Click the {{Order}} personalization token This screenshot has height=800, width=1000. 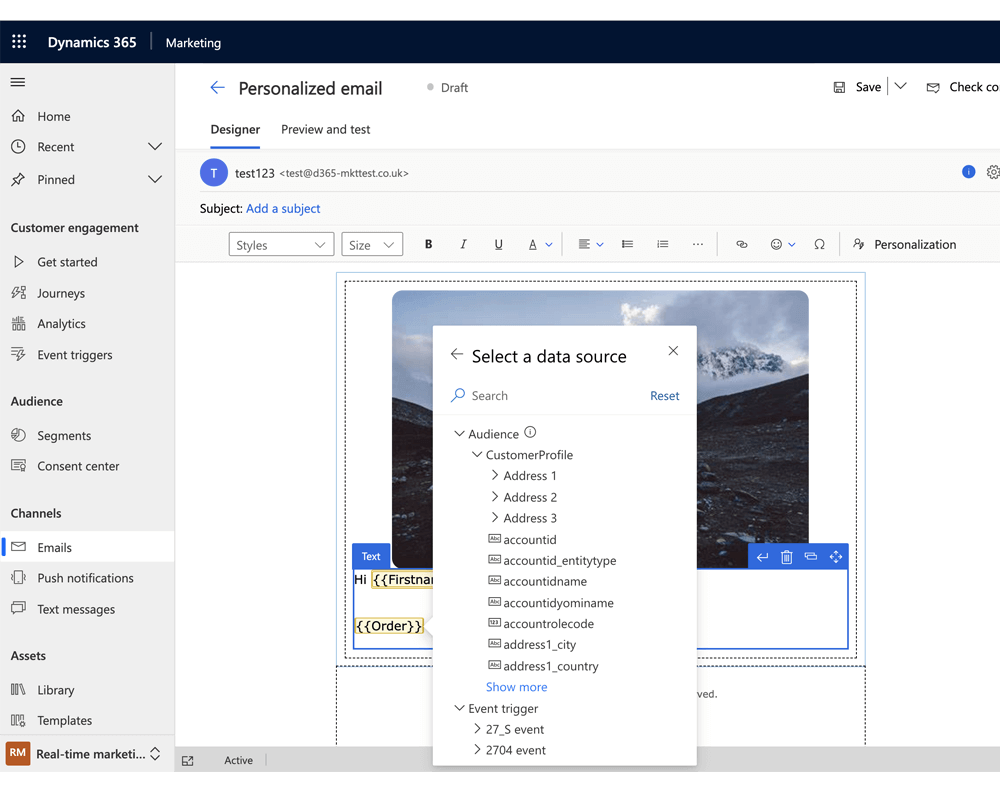pos(389,626)
